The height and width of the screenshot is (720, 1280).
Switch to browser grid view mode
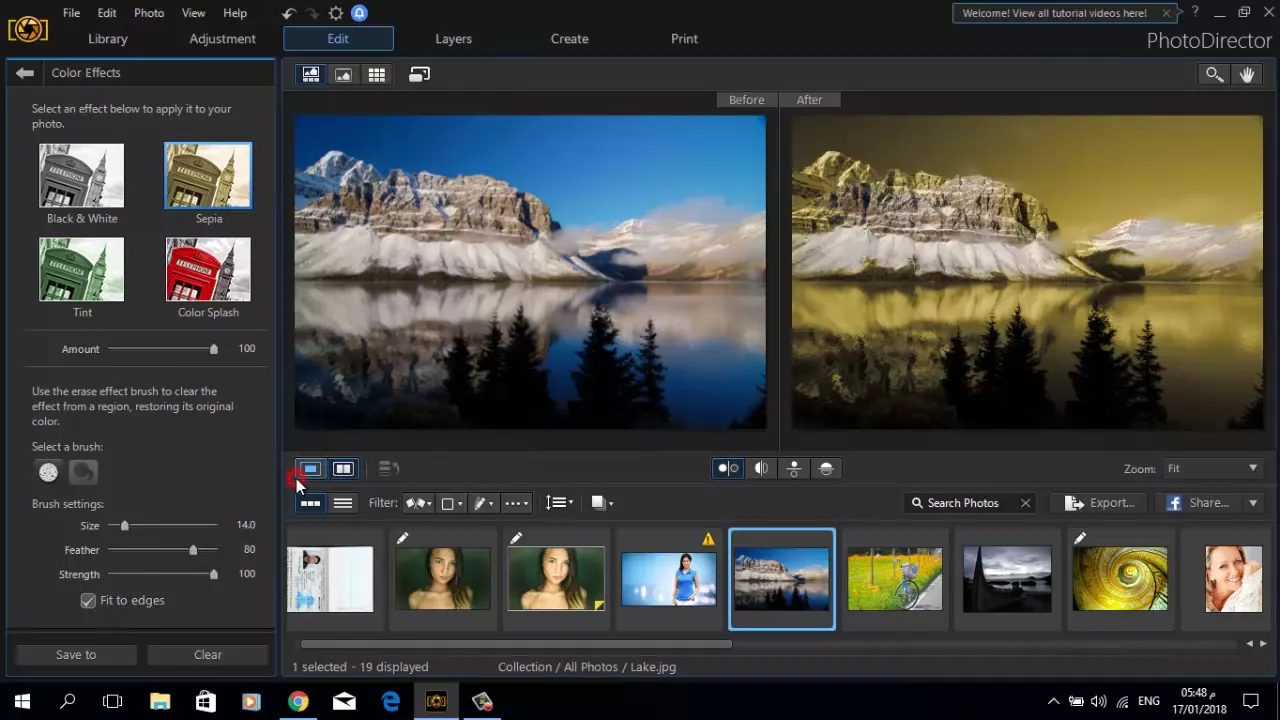tap(376, 74)
